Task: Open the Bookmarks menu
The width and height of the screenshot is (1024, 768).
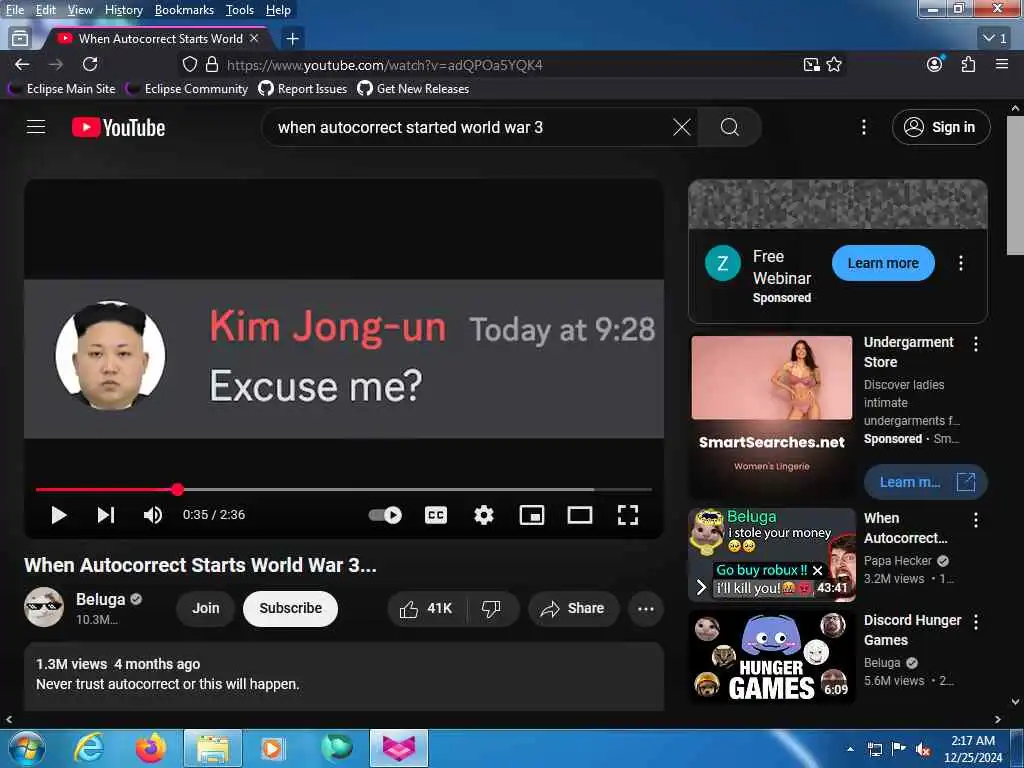Action: [184, 10]
